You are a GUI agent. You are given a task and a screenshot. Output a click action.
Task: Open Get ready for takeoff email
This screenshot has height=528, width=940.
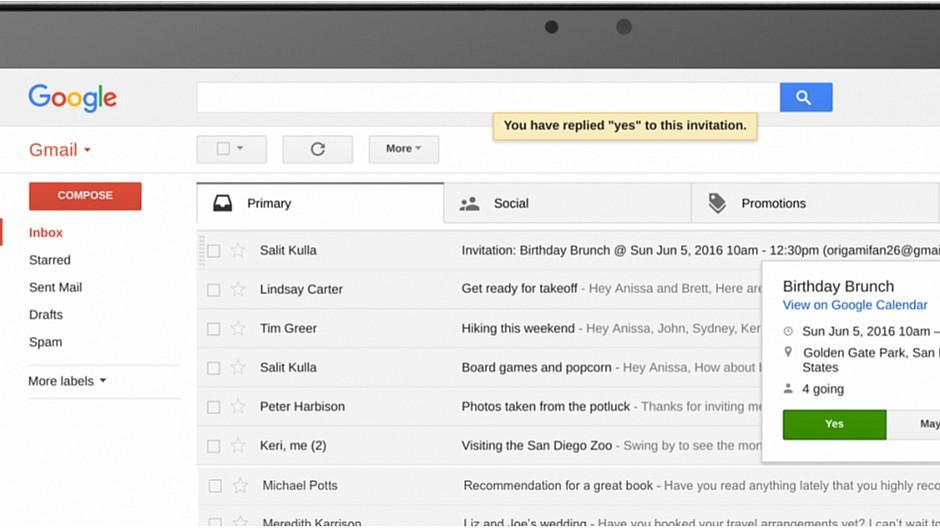pyautogui.click(x=519, y=289)
